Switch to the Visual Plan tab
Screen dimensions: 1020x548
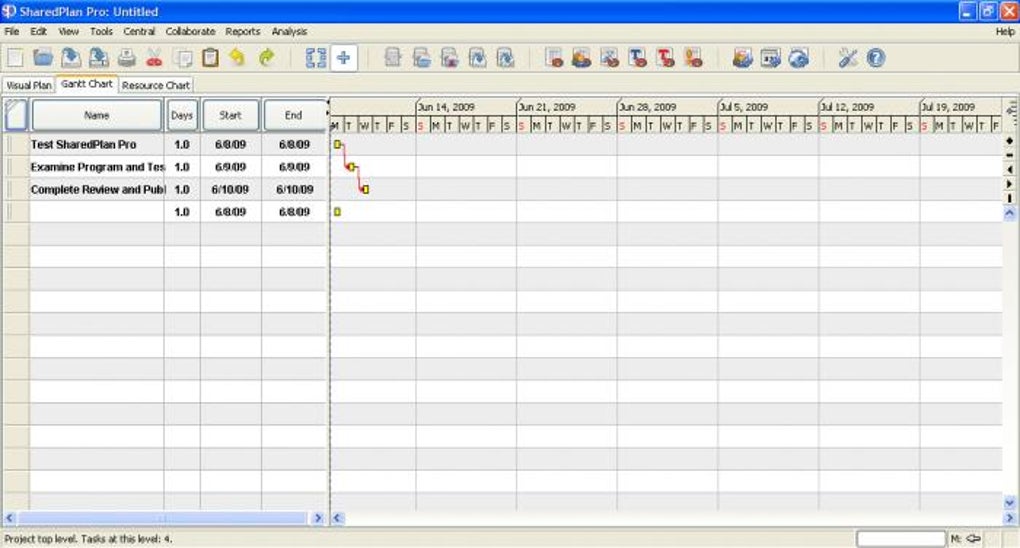[28, 85]
